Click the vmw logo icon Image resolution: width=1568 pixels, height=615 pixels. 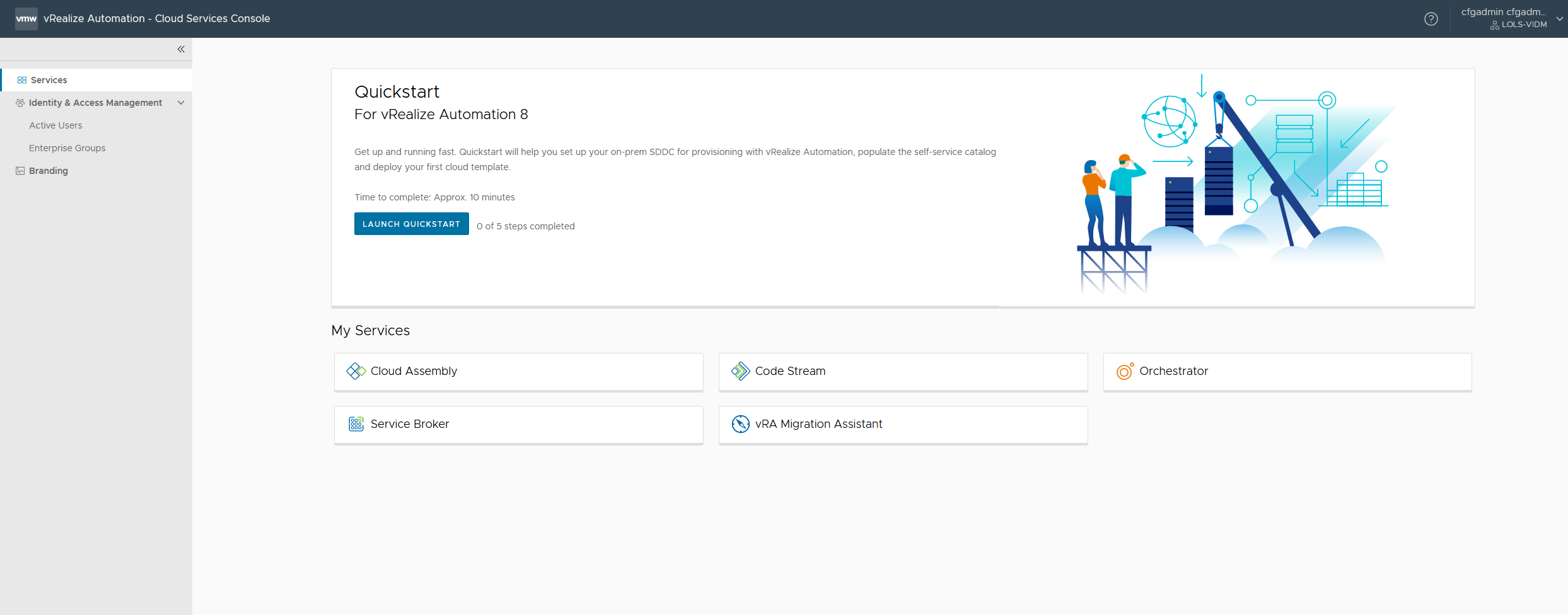tap(26, 19)
